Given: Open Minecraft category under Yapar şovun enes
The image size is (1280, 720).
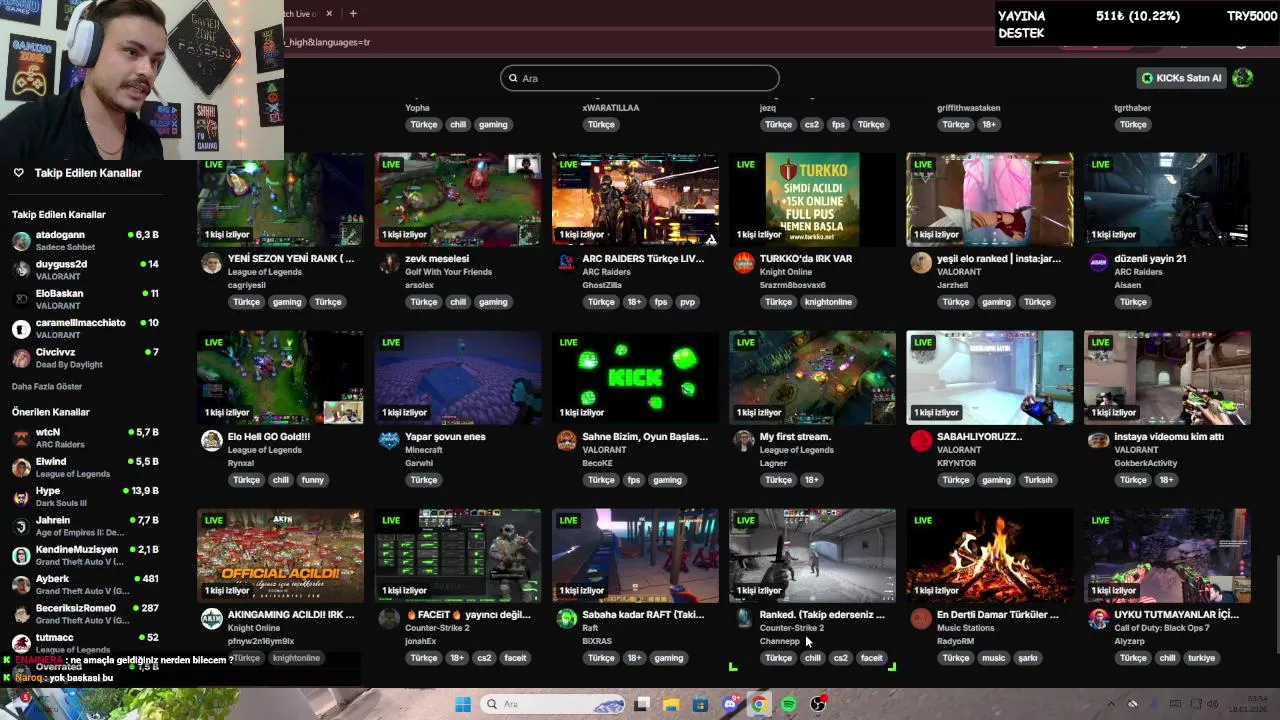Looking at the screenshot, I should (x=424, y=450).
